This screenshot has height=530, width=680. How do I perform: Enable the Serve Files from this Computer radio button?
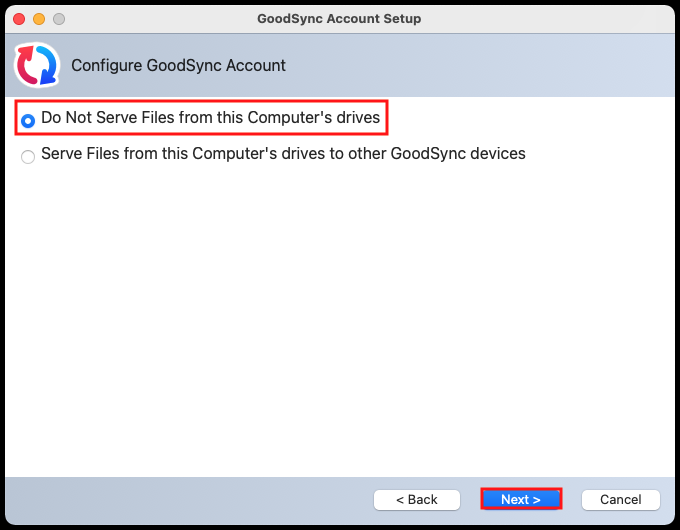(x=28, y=156)
